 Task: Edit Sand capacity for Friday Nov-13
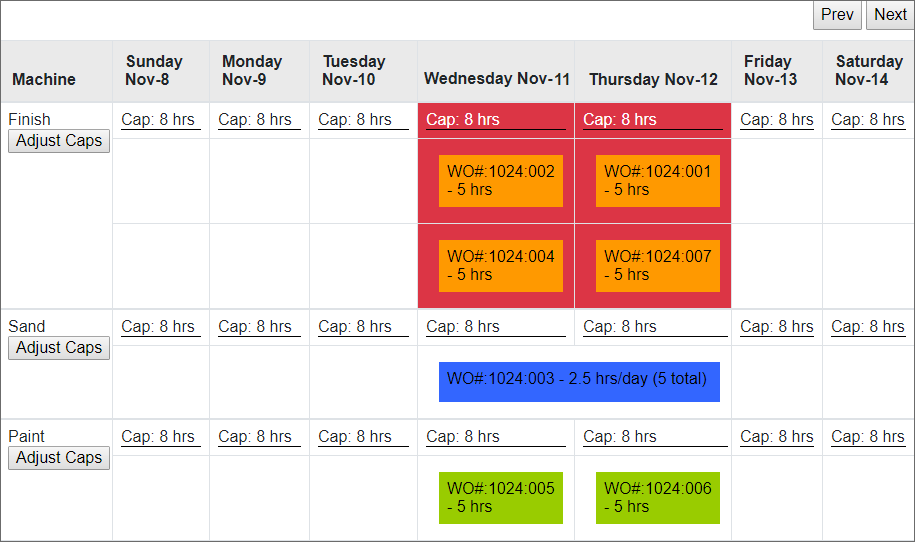777,327
